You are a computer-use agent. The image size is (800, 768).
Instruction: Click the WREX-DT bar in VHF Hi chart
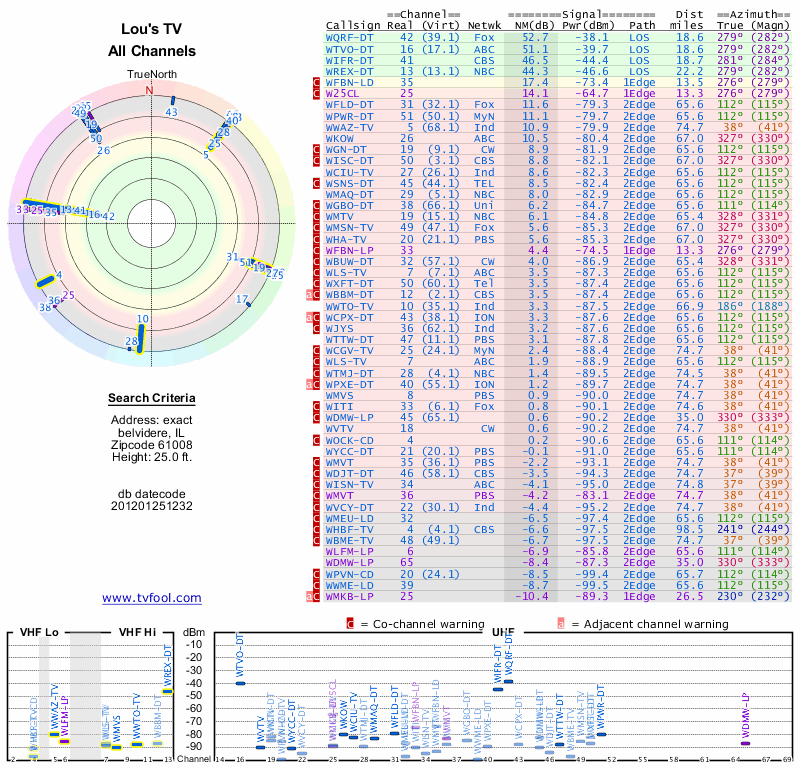168,691
